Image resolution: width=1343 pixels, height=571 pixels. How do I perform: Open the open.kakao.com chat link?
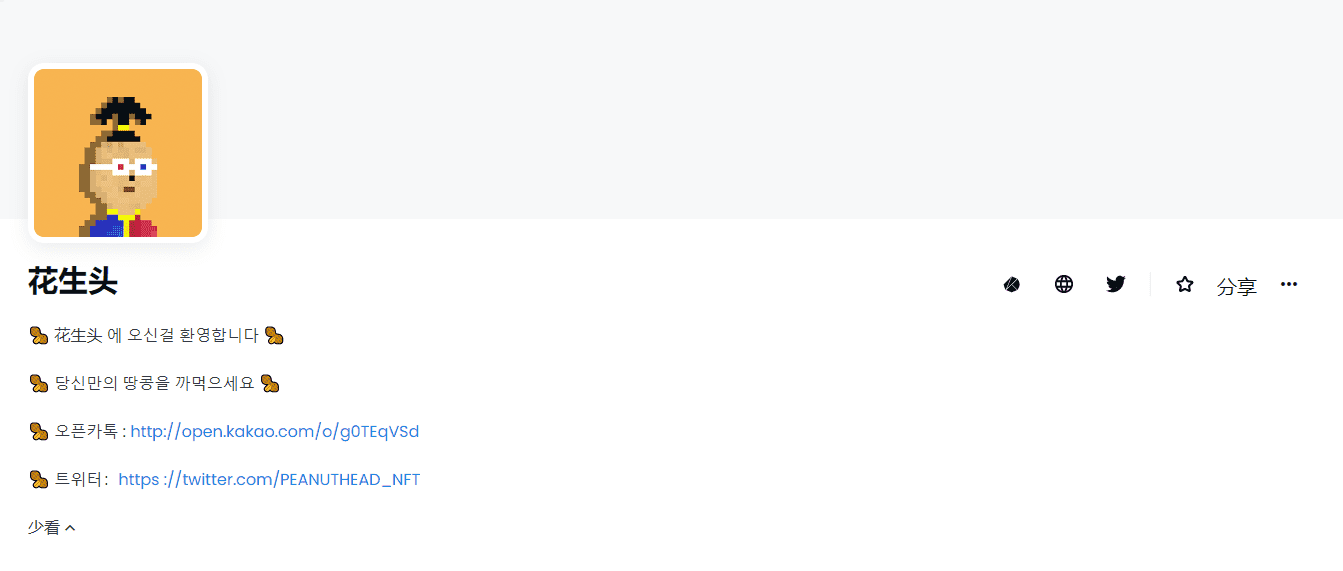tap(275, 432)
